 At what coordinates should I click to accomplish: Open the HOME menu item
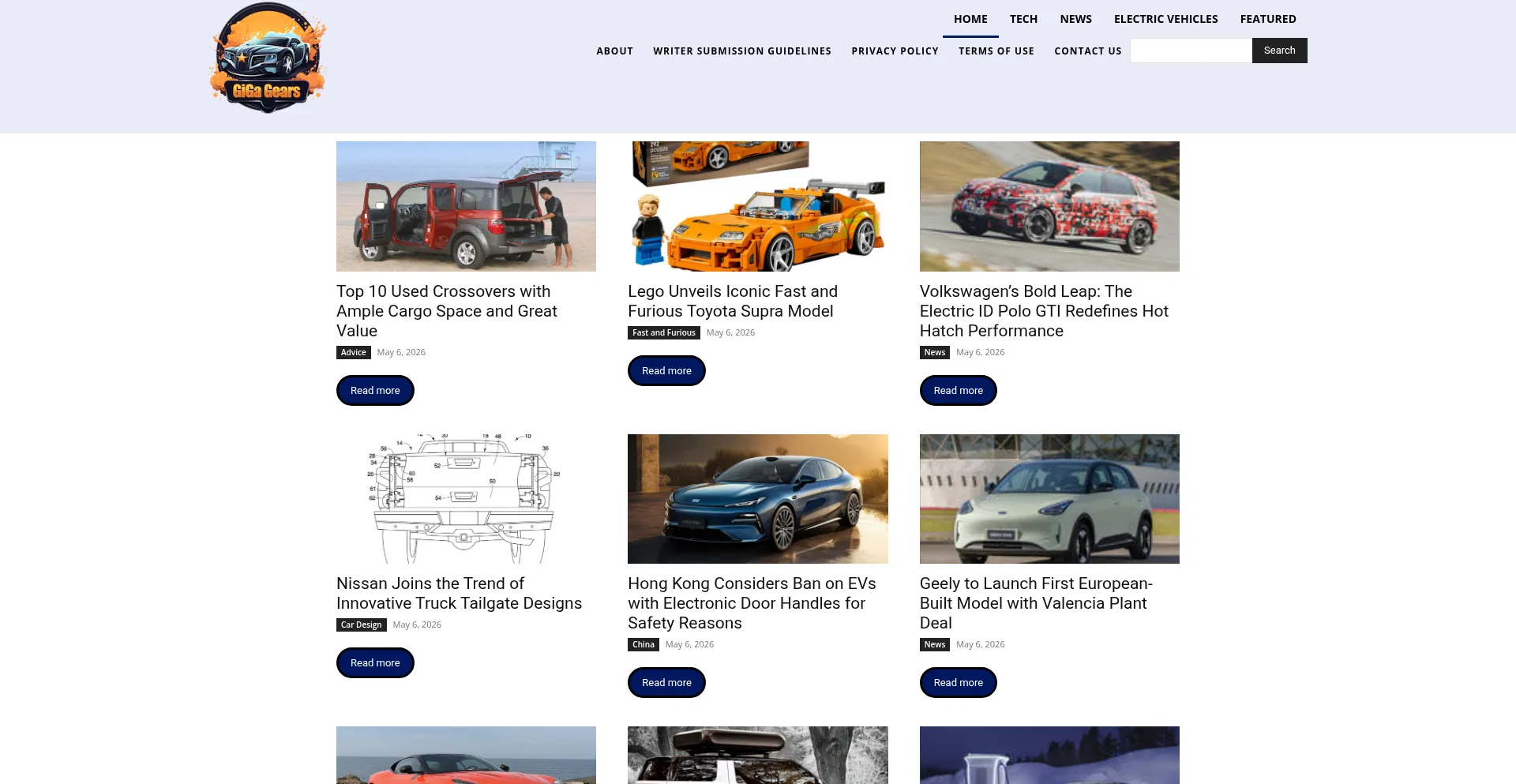click(x=970, y=19)
